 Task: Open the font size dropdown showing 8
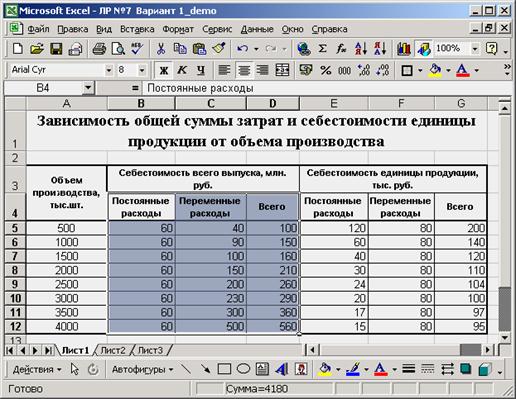[x=142, y=70]
